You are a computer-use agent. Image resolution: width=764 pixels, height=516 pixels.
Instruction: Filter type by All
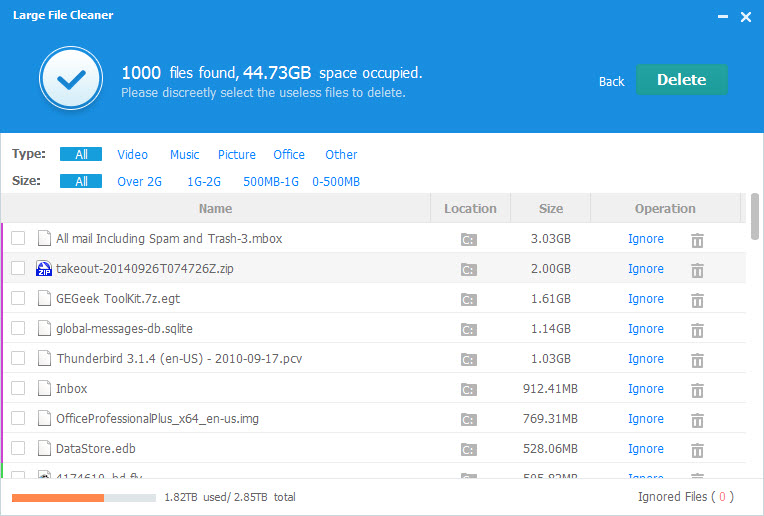click(x=81, y=154)
